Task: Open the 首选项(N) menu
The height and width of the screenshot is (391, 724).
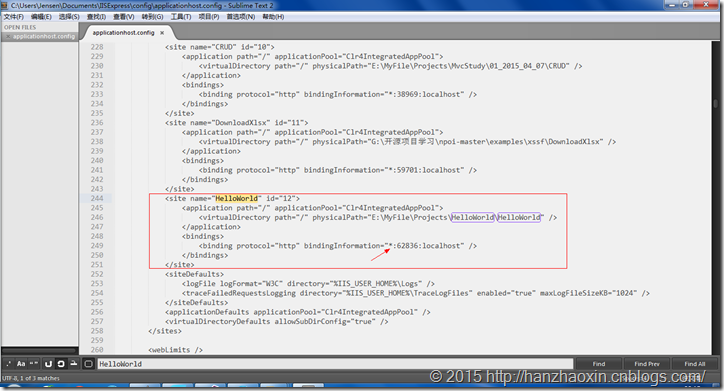Action: click(241, 17)
